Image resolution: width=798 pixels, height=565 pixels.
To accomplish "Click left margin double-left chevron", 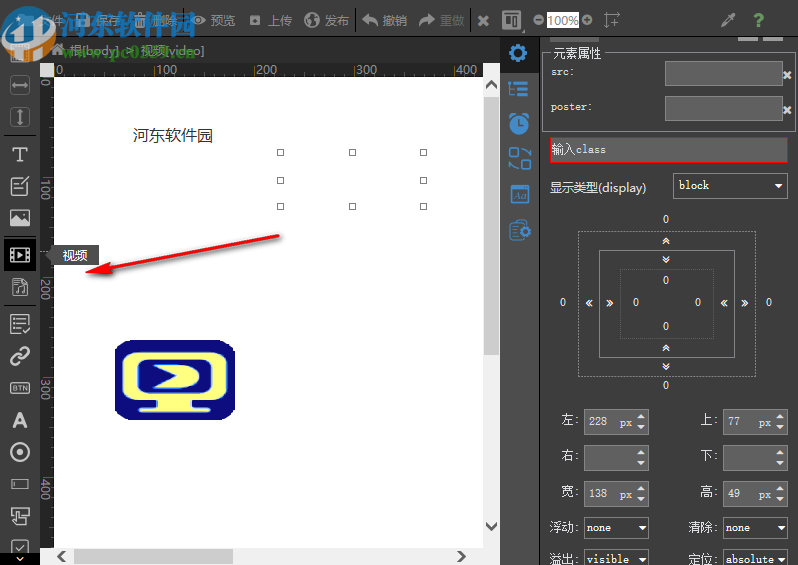I will 589,303.
